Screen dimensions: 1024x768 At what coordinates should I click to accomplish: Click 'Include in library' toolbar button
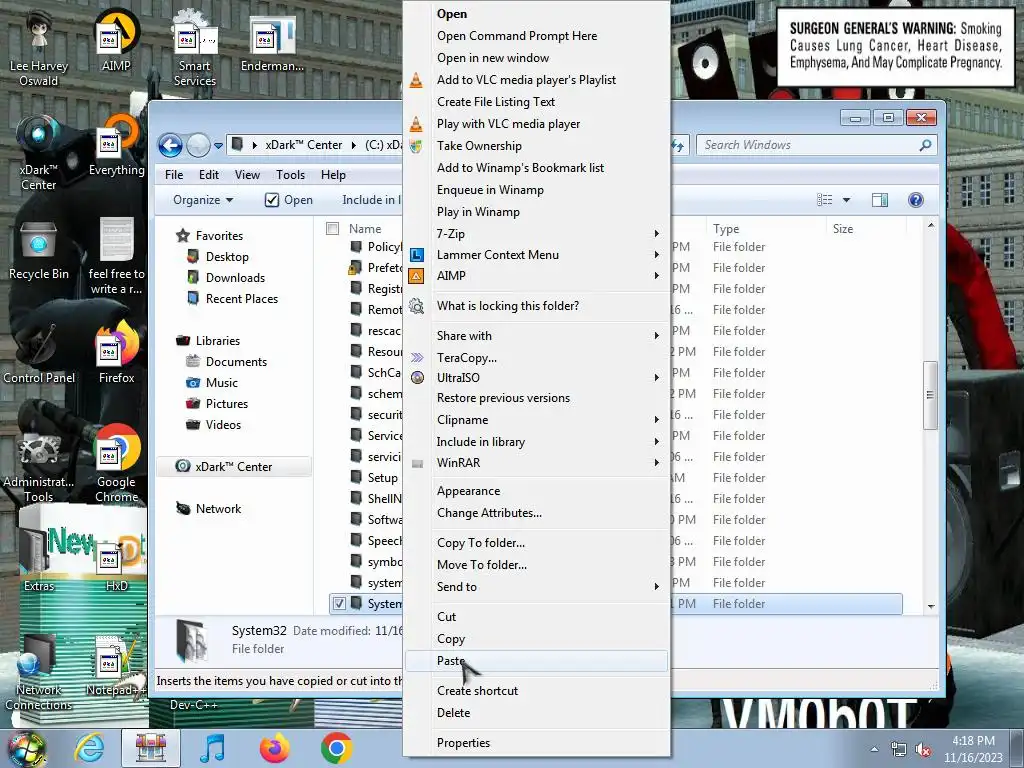pos(371,200)
